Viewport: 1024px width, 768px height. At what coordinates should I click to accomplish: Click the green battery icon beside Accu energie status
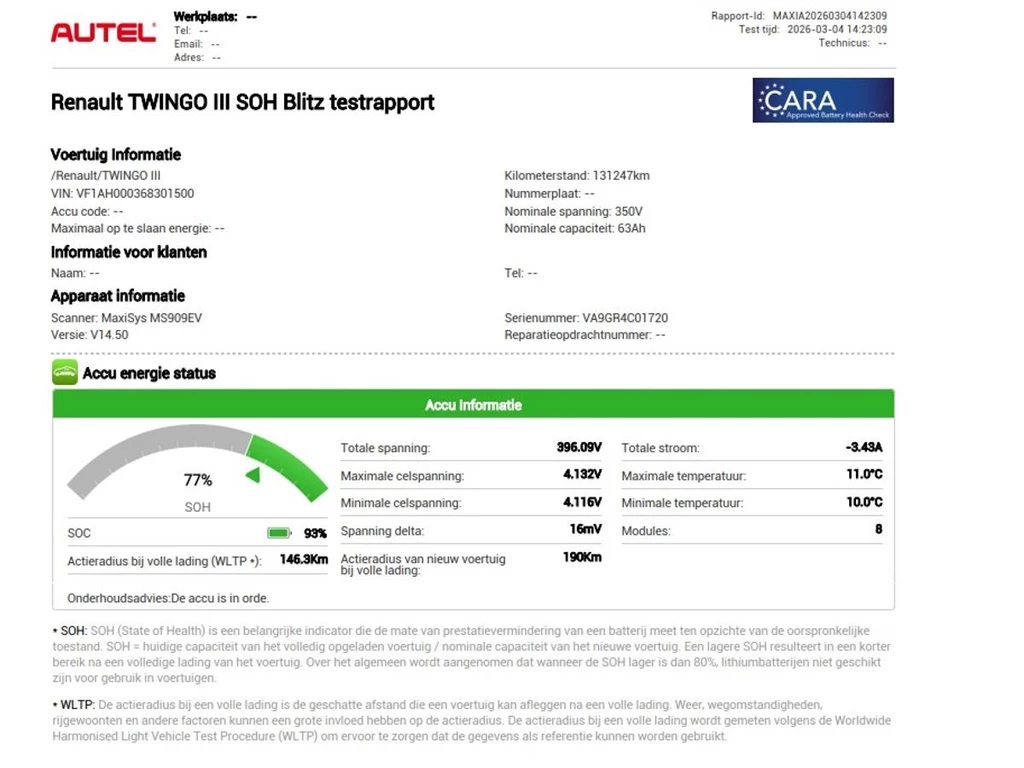[x=64, y=373]
